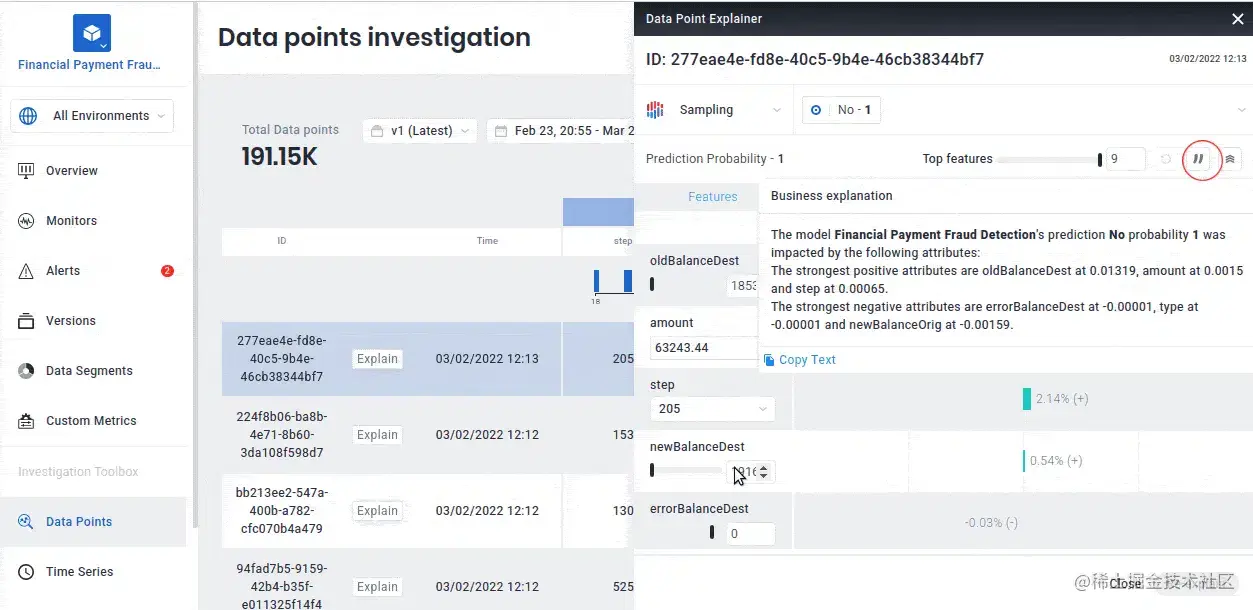Click the 2.14% (+) step contribution bar

point(1027,399)
